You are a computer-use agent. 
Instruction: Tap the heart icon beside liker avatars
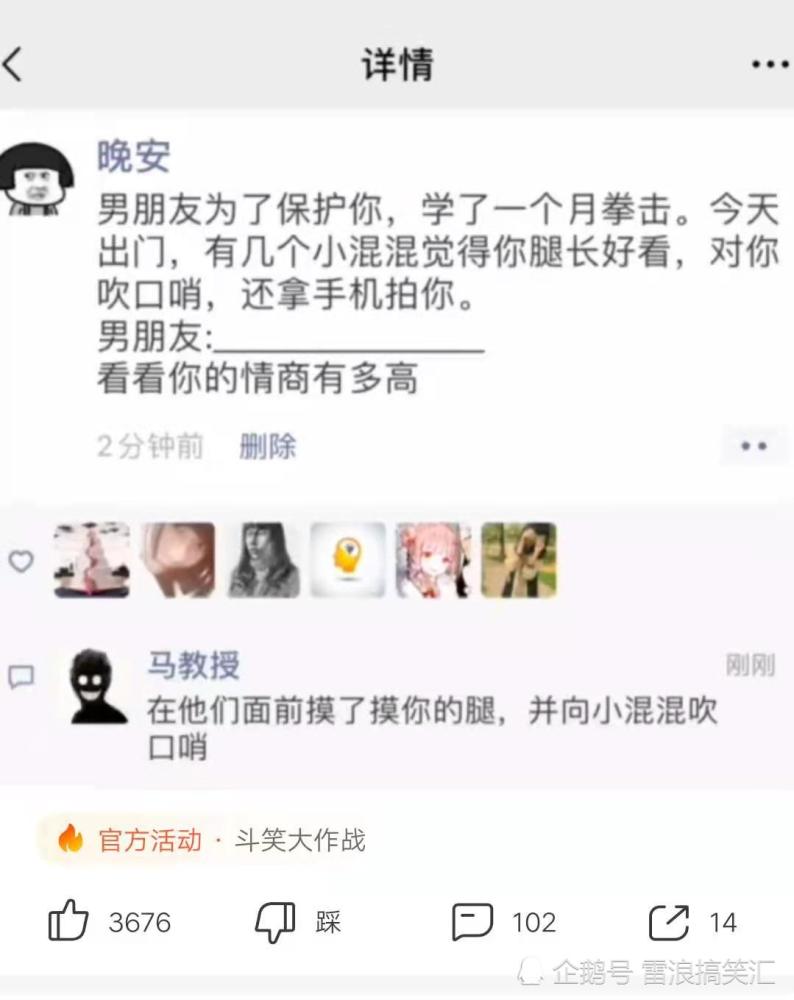[x=20, y=561]
